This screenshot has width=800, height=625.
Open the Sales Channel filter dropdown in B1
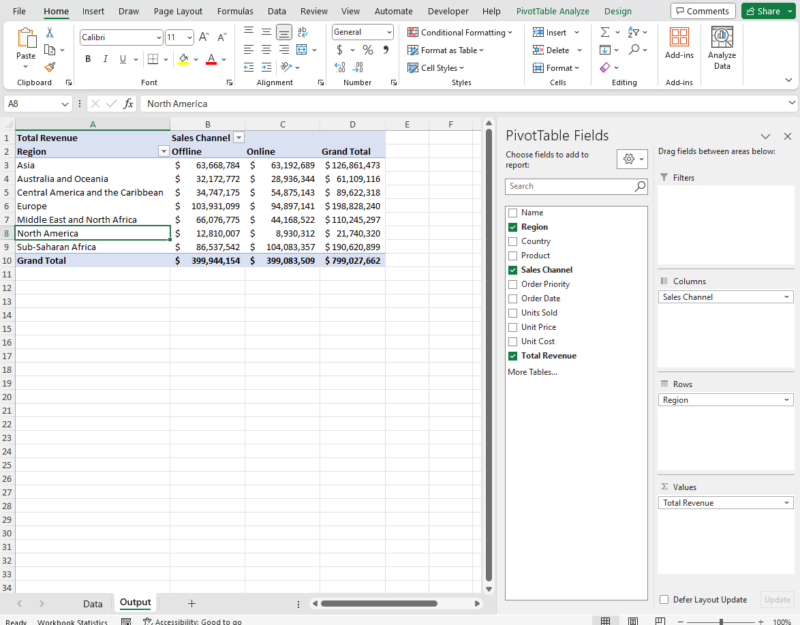pyautogui.click(x=237, y=136)
